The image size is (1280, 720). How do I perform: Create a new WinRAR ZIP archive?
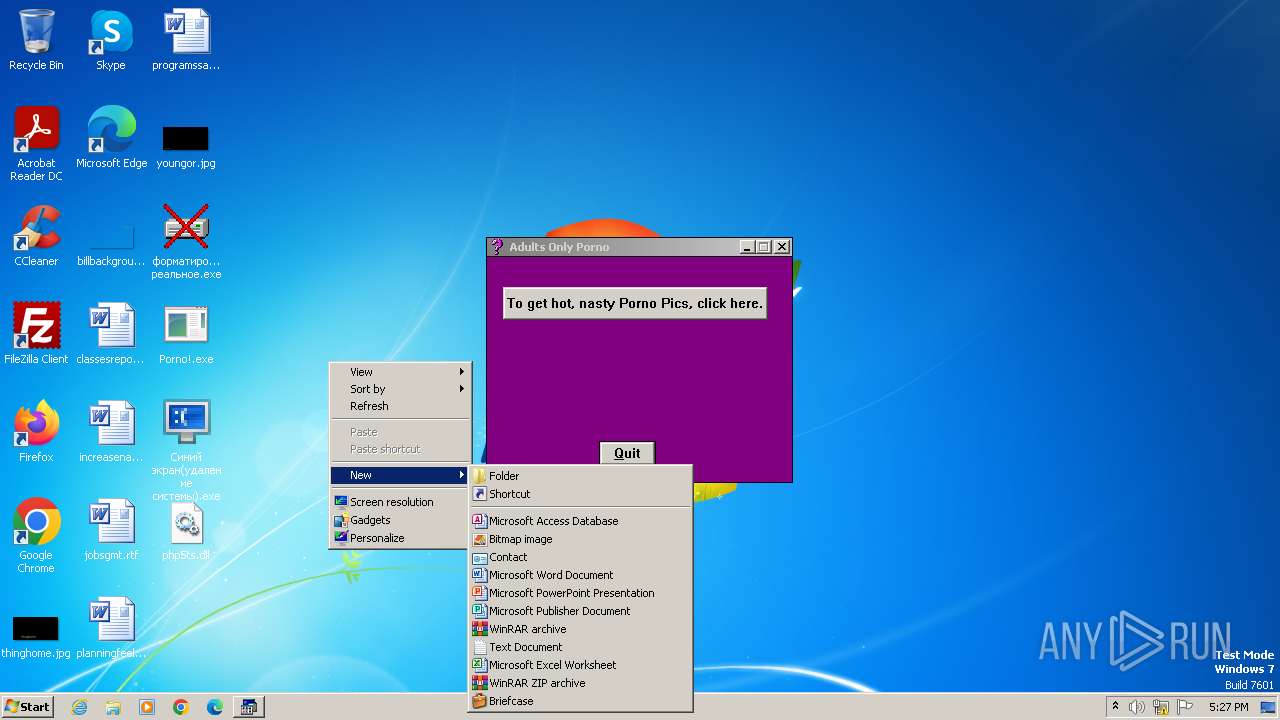click(x=580, y=683)
